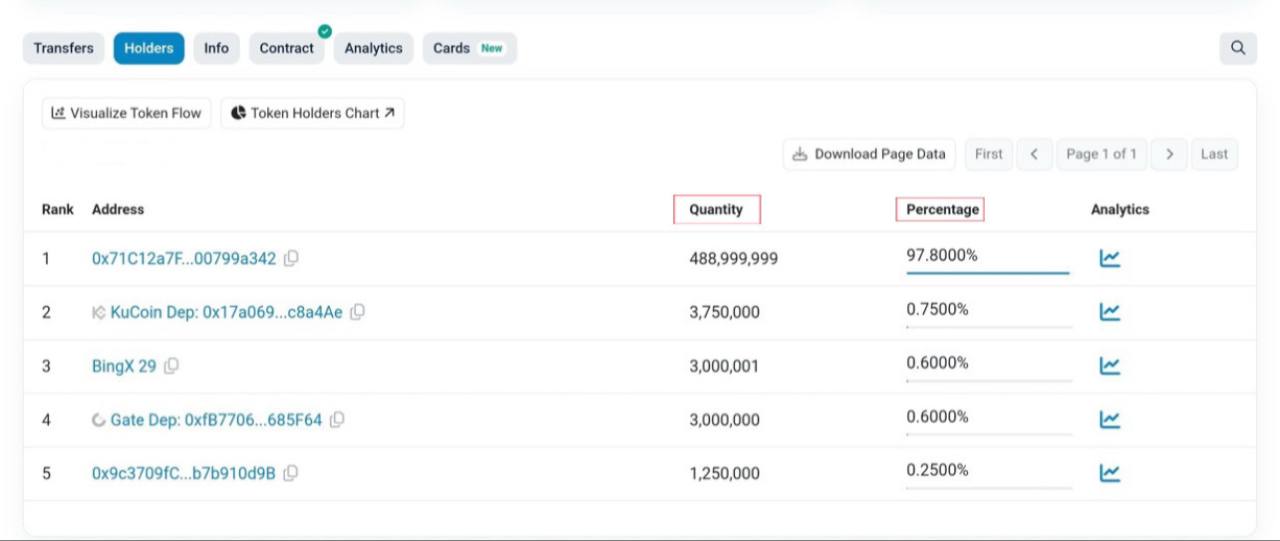Copy the 0x9c3709fC holder address
The height and width of the screenshot is (541, 1280).
pyautogui.click(x=291, y=473)
